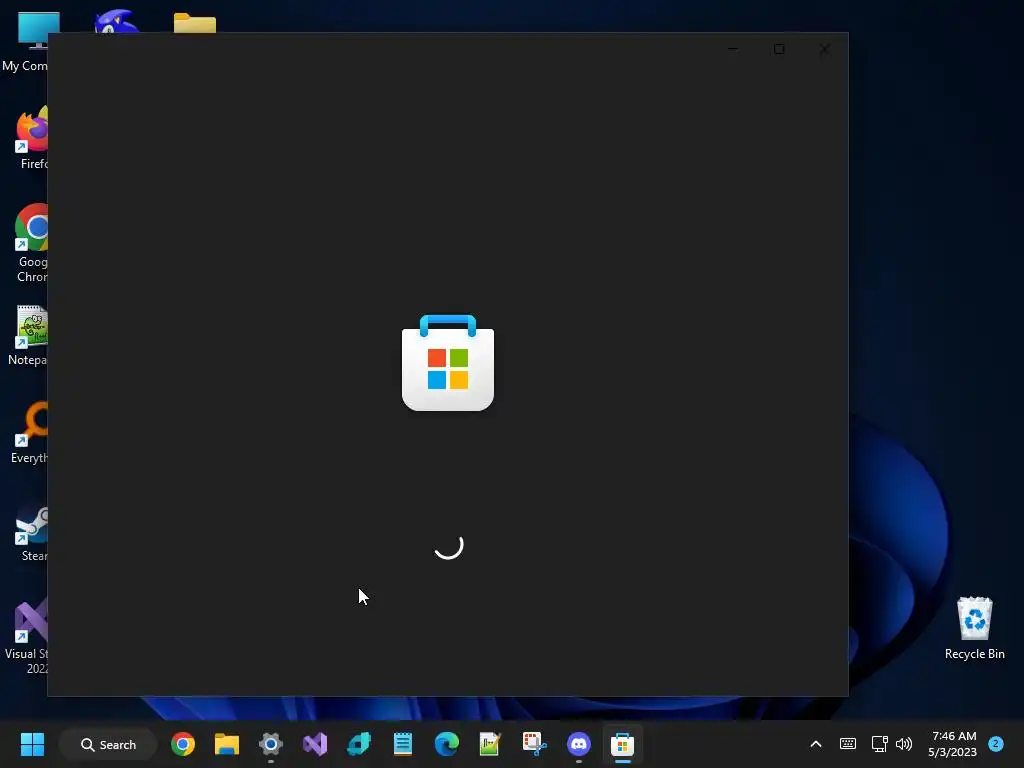
Task: Select the Steam desktop shortcut
Action: (33, 533)
